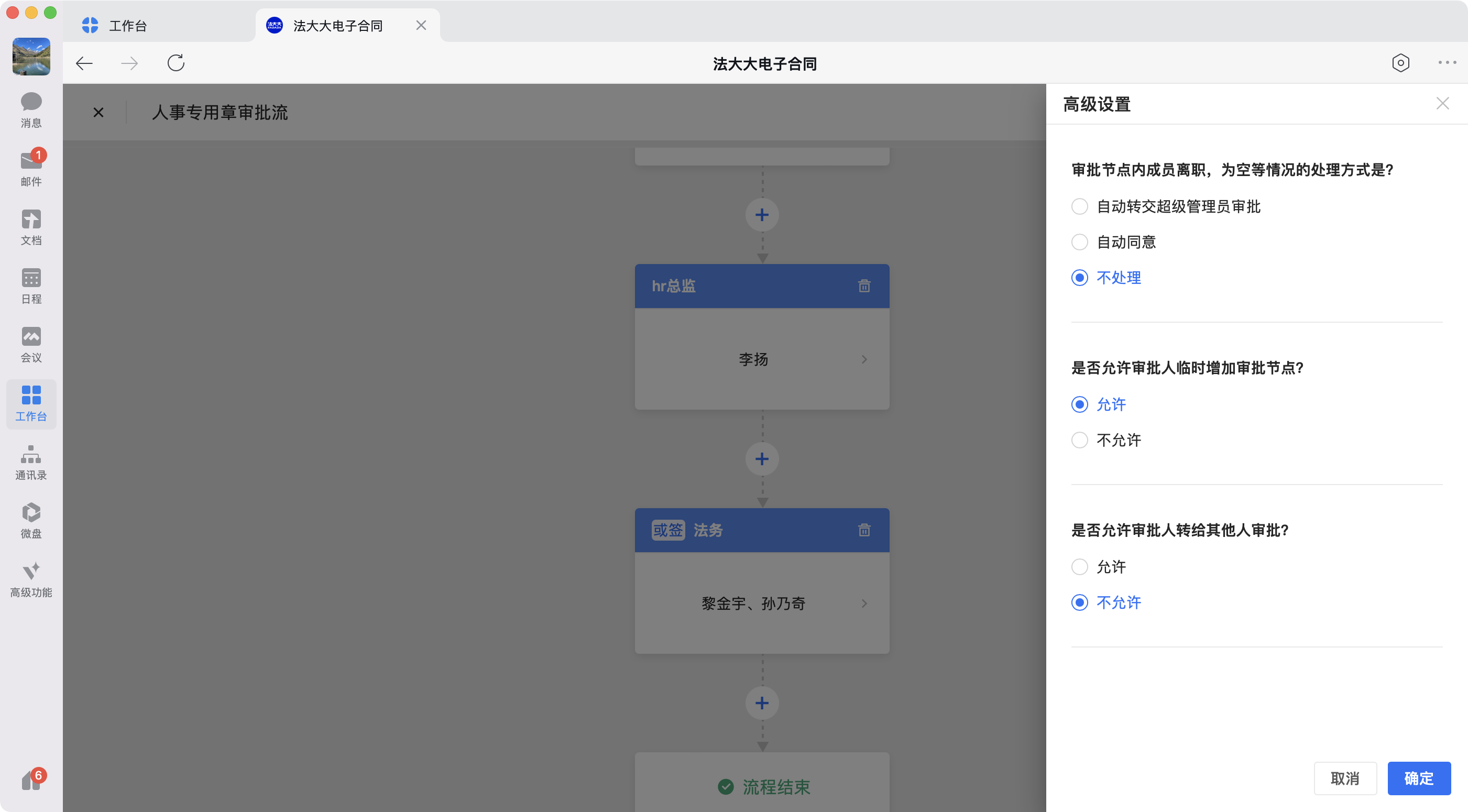The height and width of the screenshot is (812, 1468).
Task: Click the 人事专用章审批流 title
Action: point(220,112)
